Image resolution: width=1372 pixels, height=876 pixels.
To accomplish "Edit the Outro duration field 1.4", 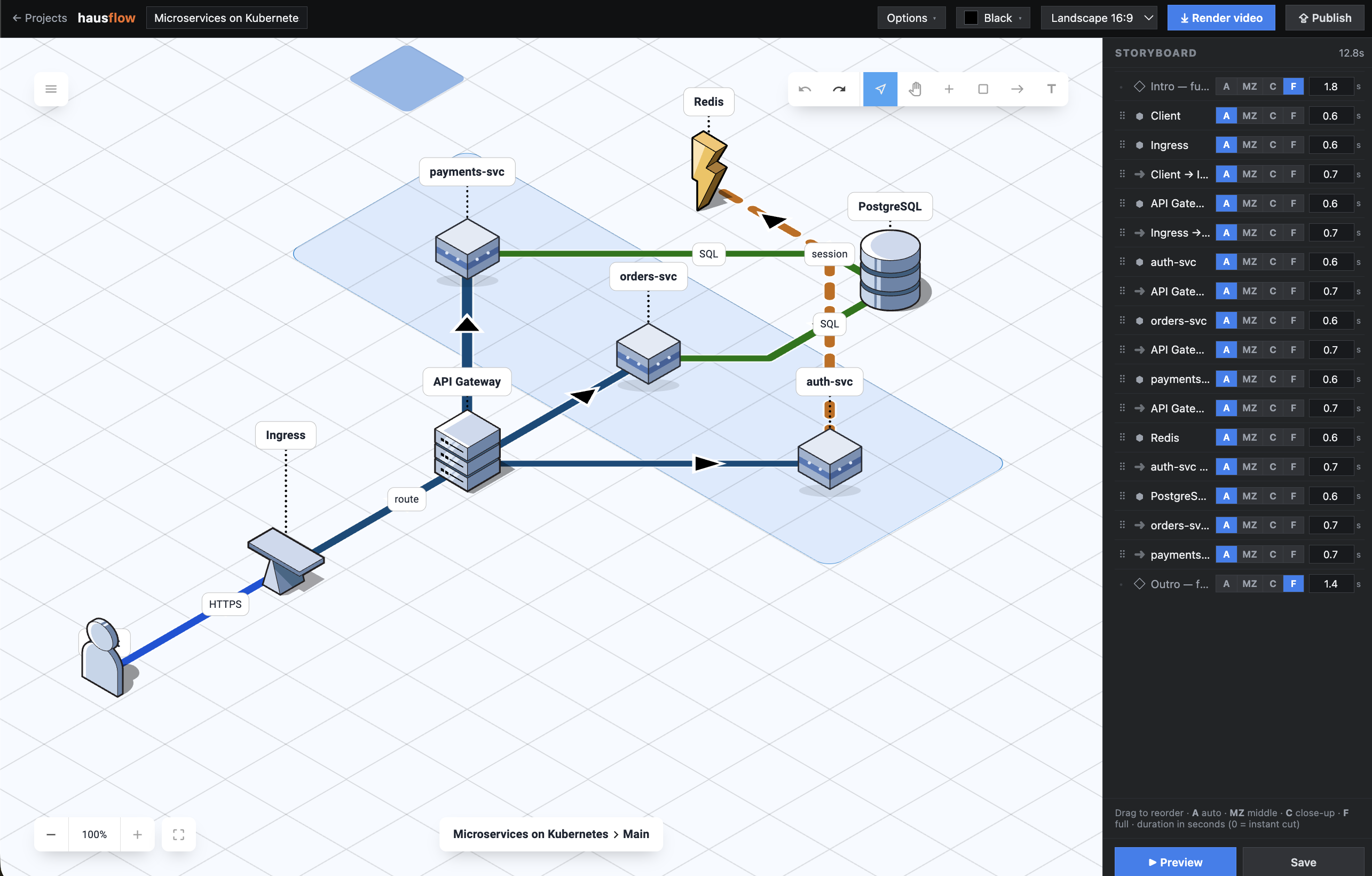I will coord(1330,584).
